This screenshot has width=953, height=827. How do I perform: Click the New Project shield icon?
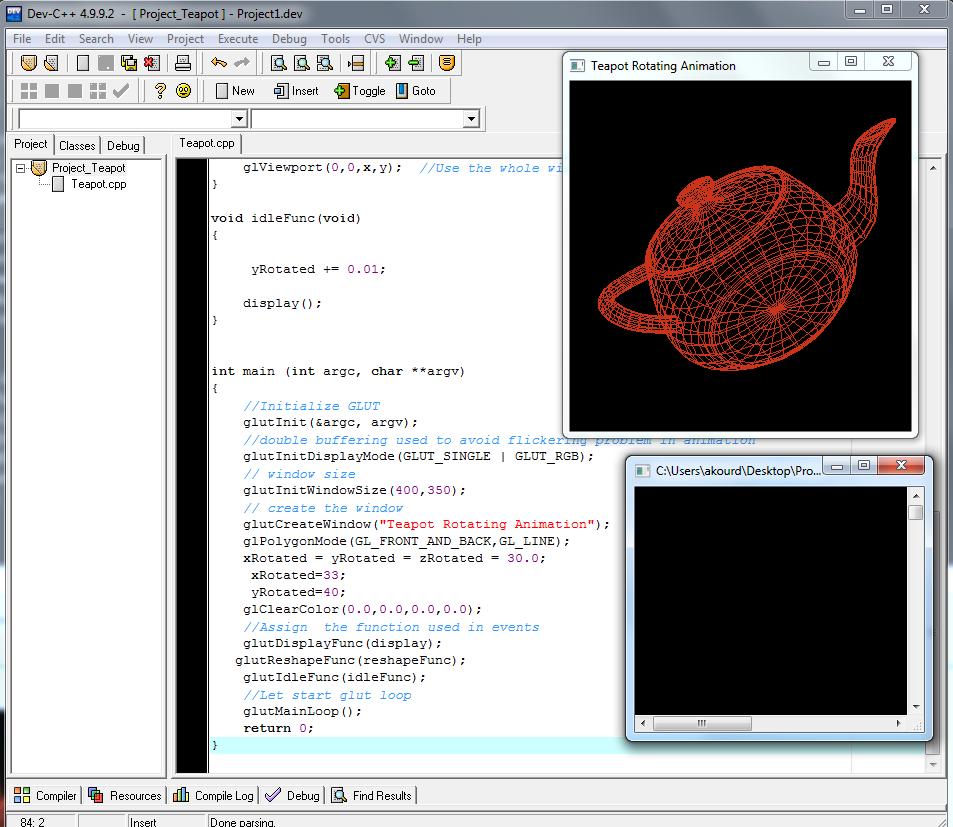tap(29, 63)
